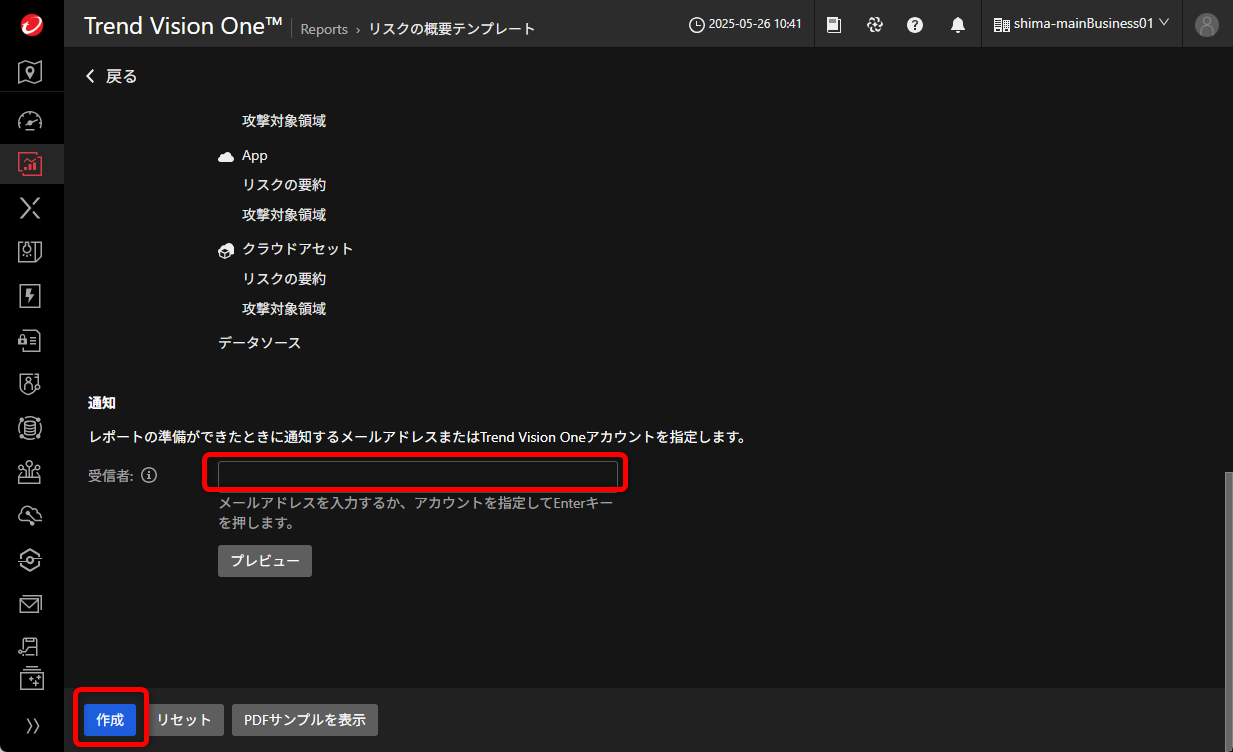Open the padlock document icon in sidebar

tap(31, 340)
